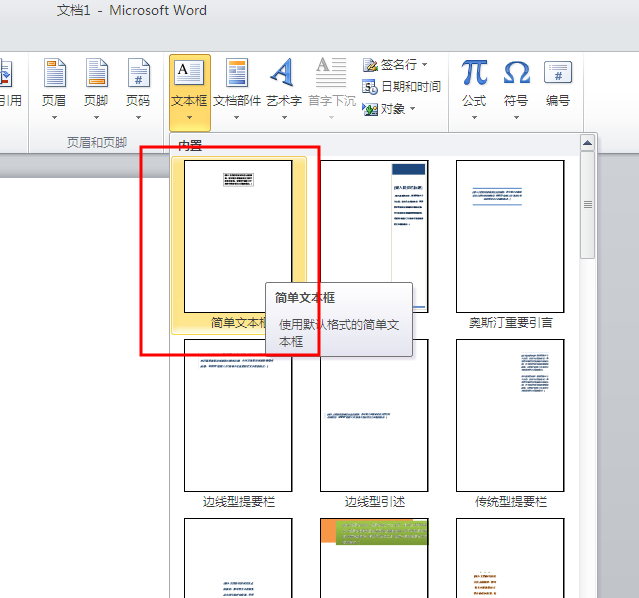This screenshot has width=639, height=598.
Task: Click the 页眉 (Header) icon
Action: (x=54, y=75)
